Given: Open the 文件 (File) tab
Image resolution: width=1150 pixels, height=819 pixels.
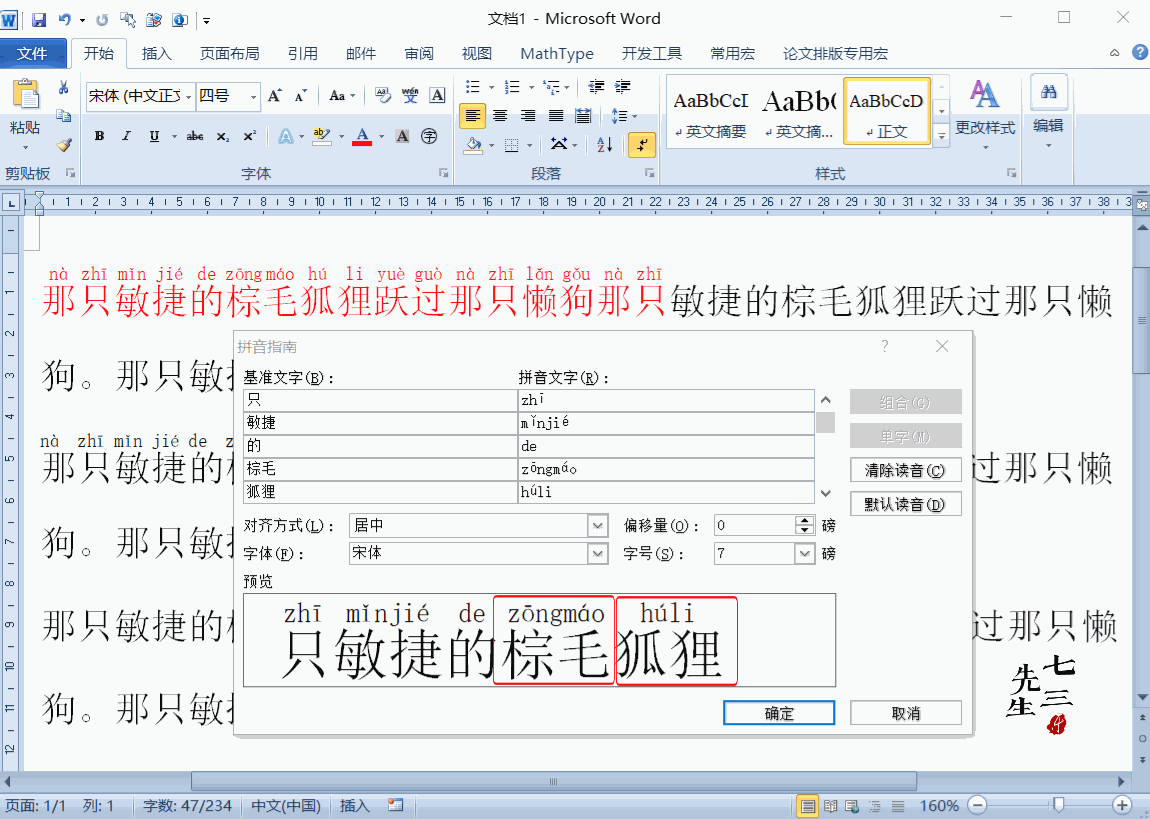Looking at the screenshot, I should click(x=32, y=54).
